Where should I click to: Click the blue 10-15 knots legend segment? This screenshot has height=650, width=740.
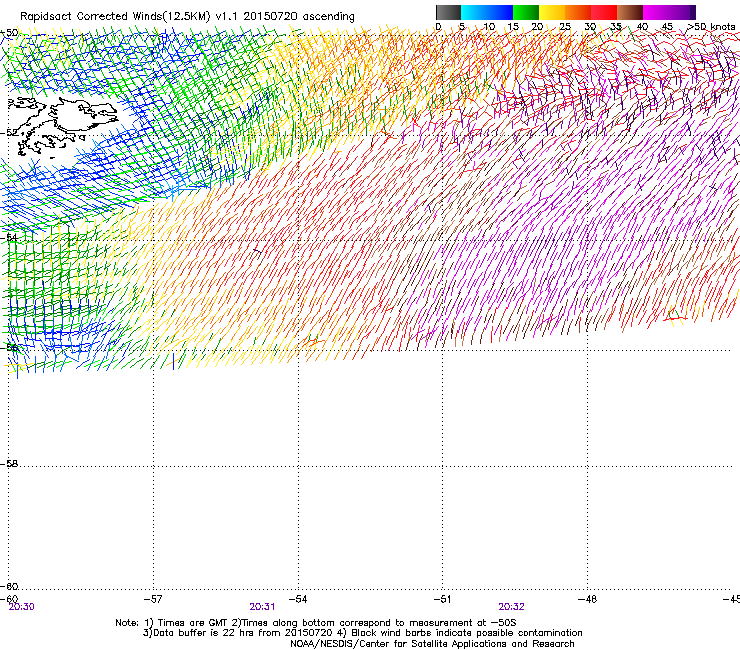[500, 12]
